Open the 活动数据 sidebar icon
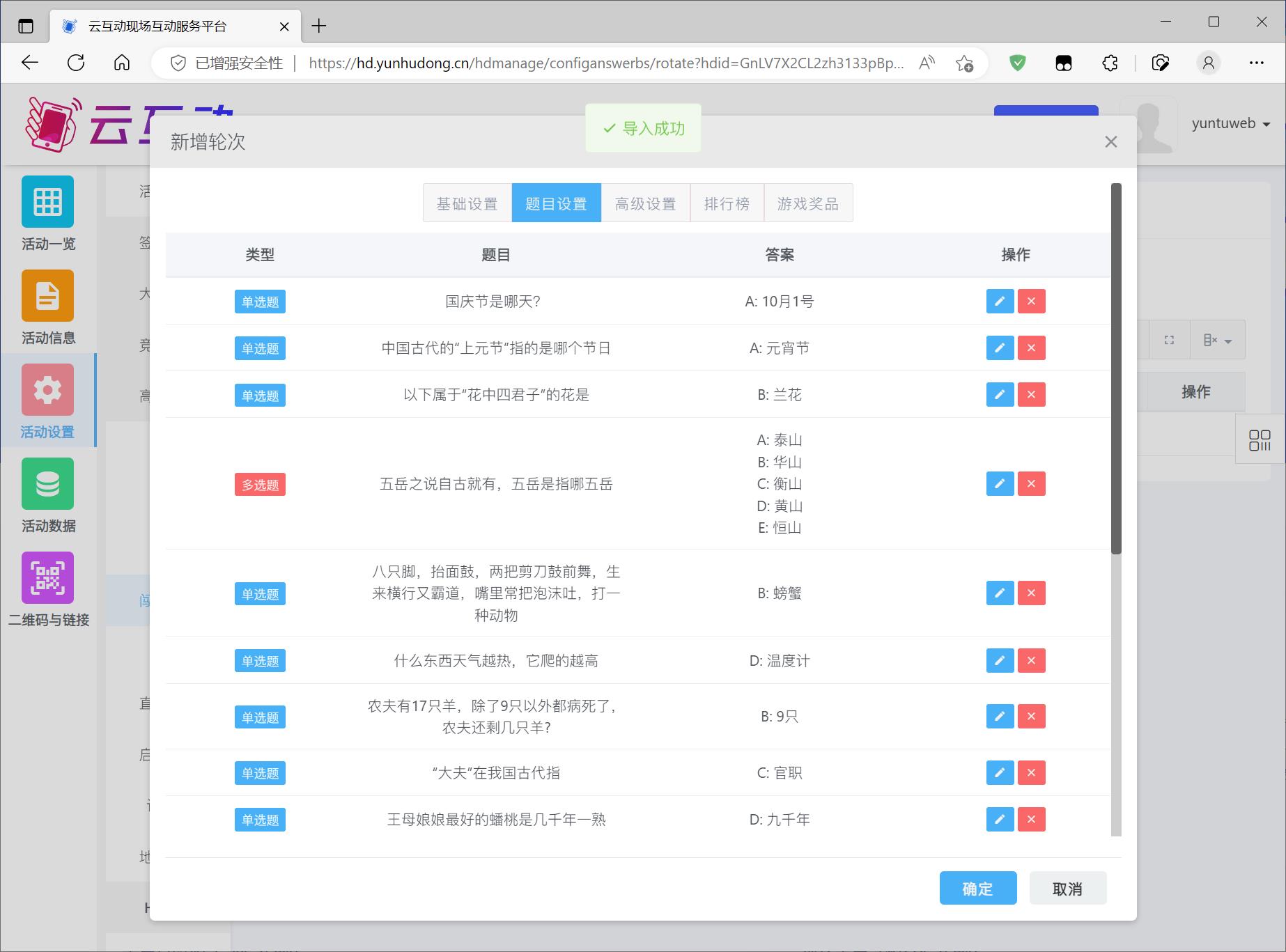Screen dimensions: 1286x952 click(x=47, y=484)
